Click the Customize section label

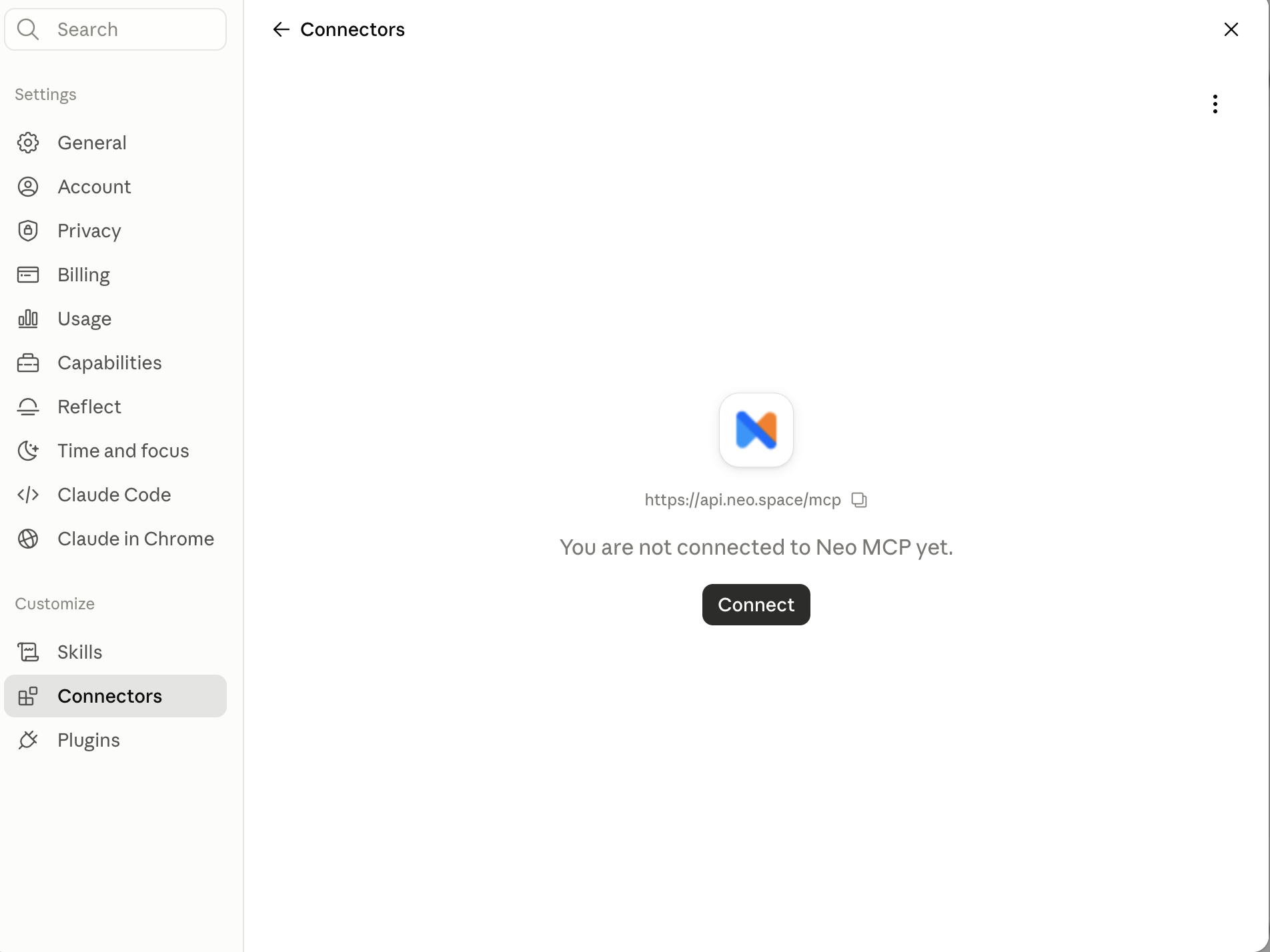coord(55,604)
